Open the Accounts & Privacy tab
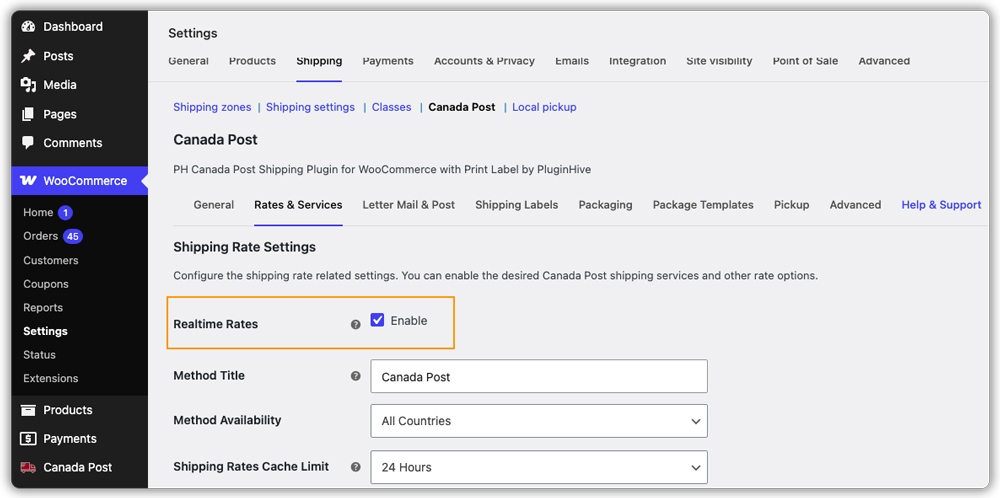 (484, 61)
